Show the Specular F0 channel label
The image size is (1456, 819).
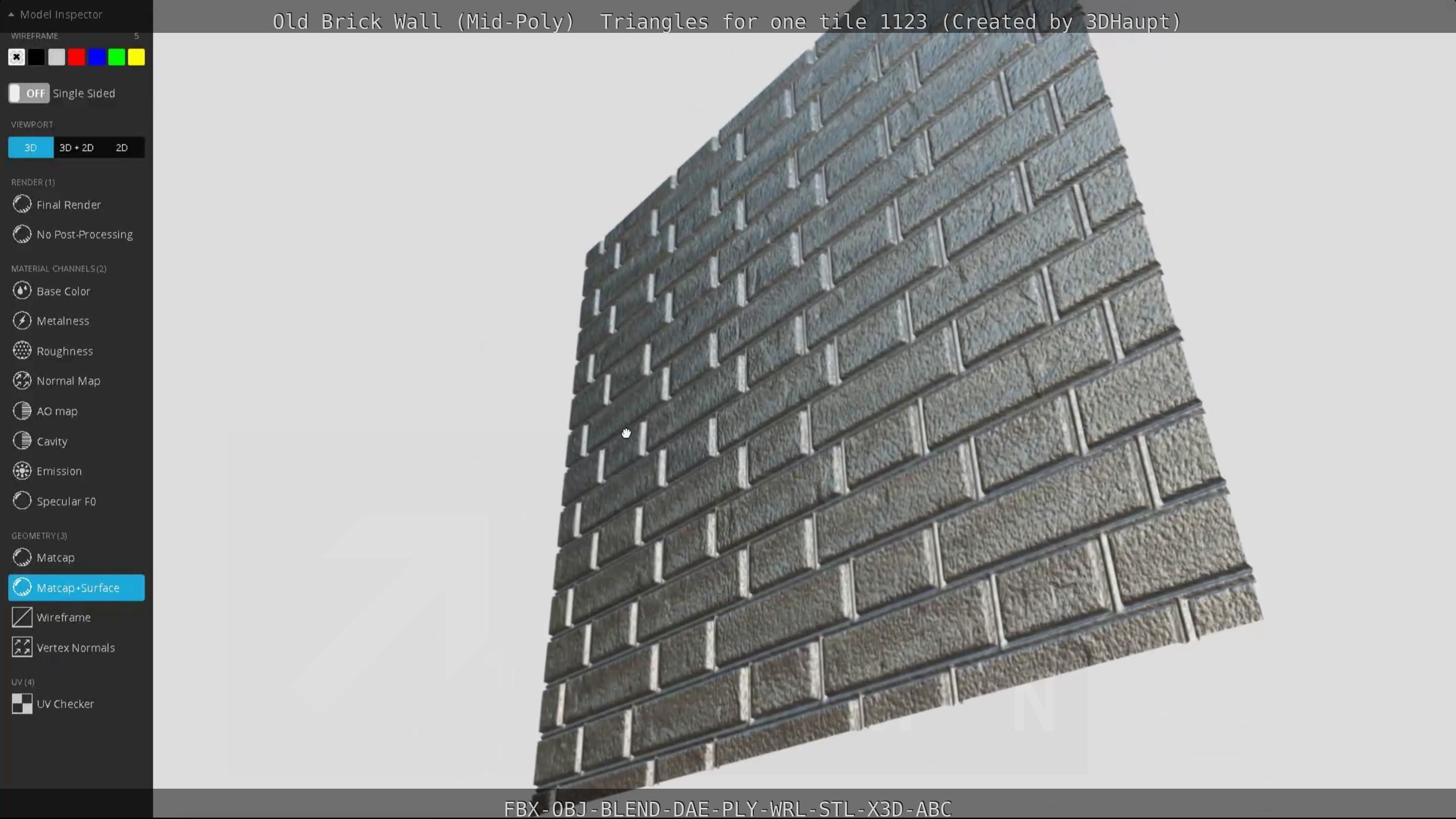pyautogui.click(x=66, y=502)
